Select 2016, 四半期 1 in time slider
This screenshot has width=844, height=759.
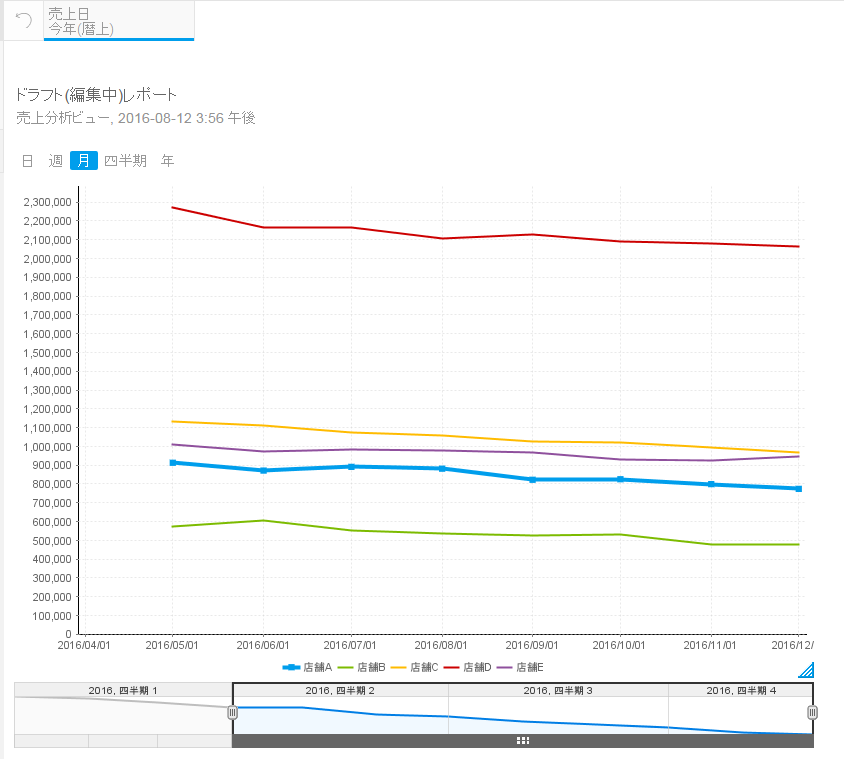(x=123, y=691)
